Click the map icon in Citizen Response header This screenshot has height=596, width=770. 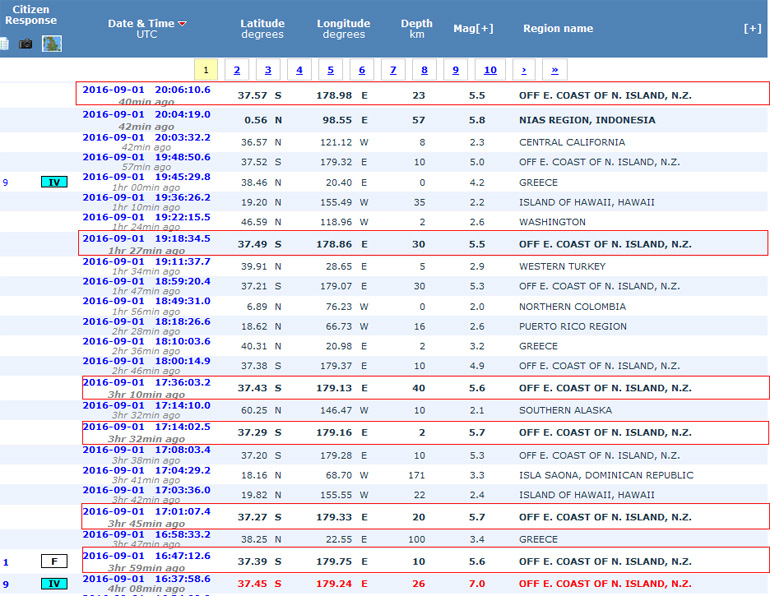tap(51, 44)
